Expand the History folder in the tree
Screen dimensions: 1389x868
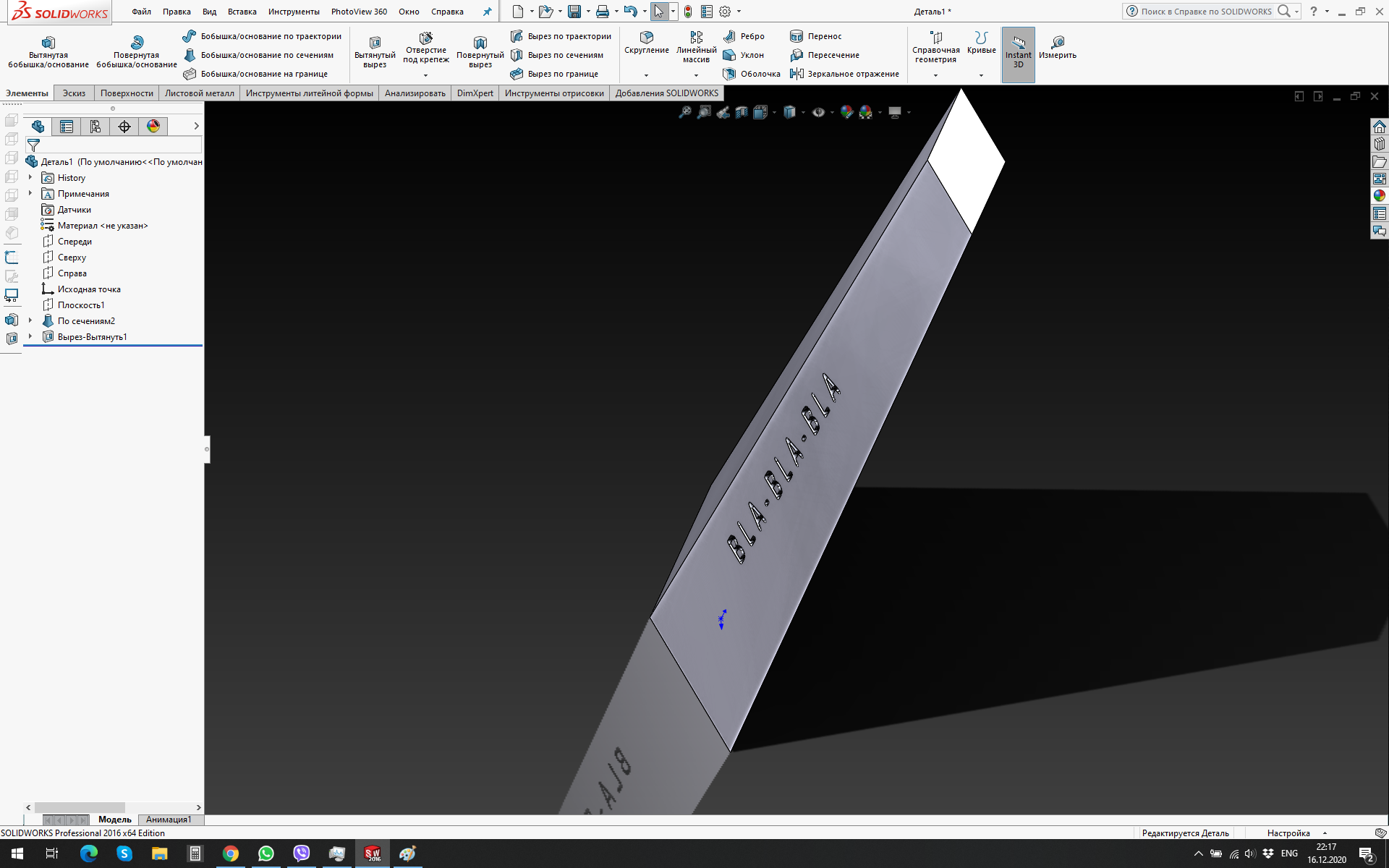30,177
